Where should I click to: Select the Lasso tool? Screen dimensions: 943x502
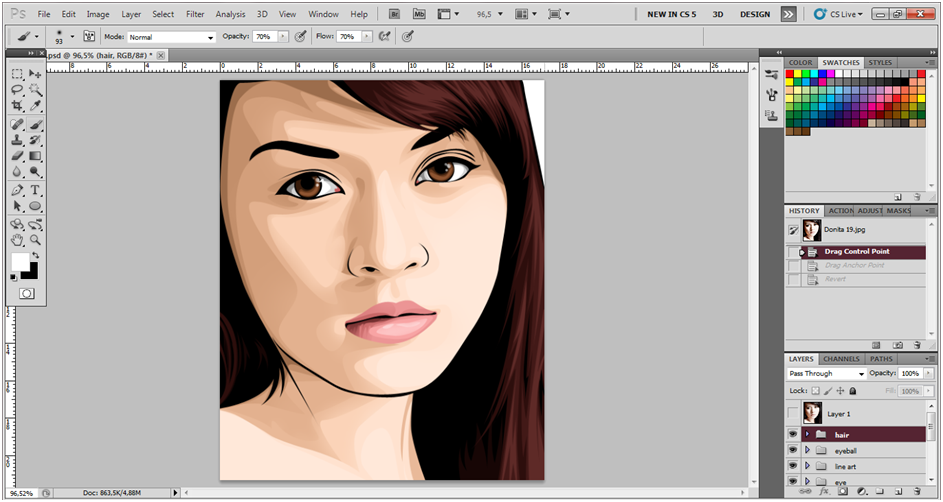pos(17,90)
